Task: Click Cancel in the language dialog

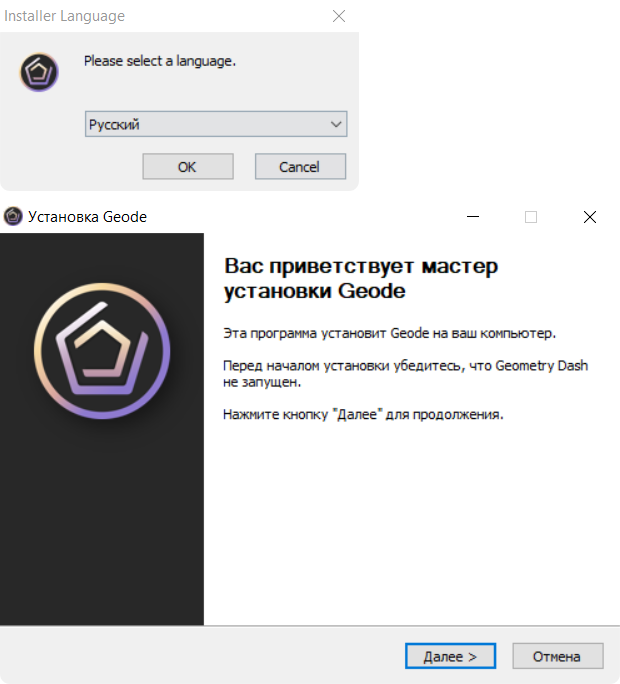Action: pos(300,167)
